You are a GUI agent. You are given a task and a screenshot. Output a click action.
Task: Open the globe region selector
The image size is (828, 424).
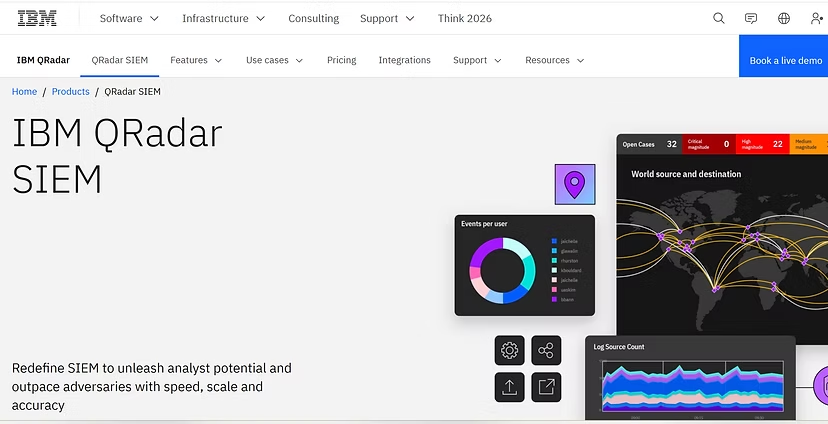coord(784,18)
